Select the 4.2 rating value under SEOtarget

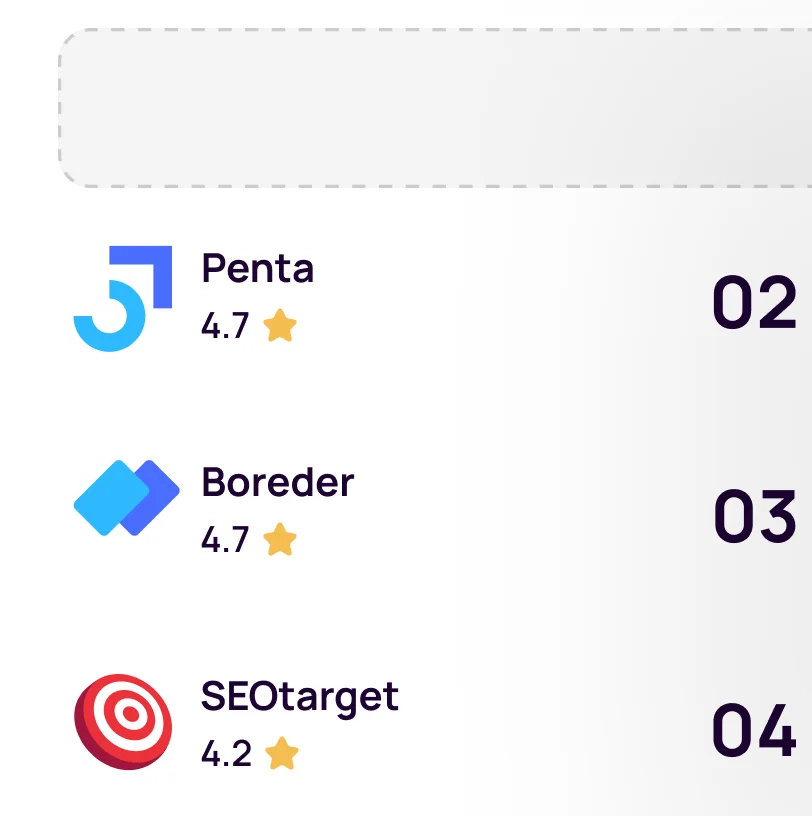pyautogui.click(x=226, y=754)
